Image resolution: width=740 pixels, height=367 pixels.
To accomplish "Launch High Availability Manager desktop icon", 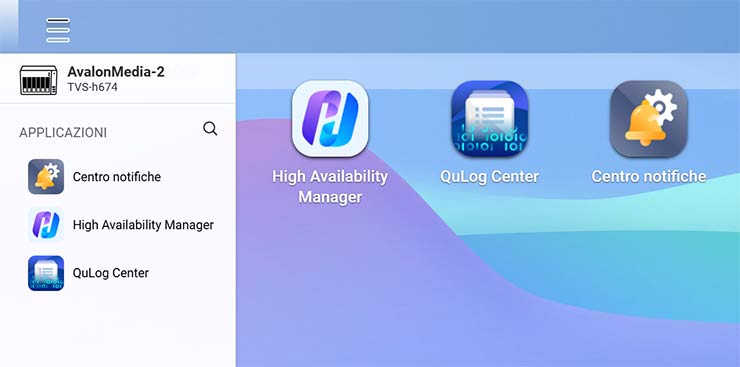I will pos(330,118).
